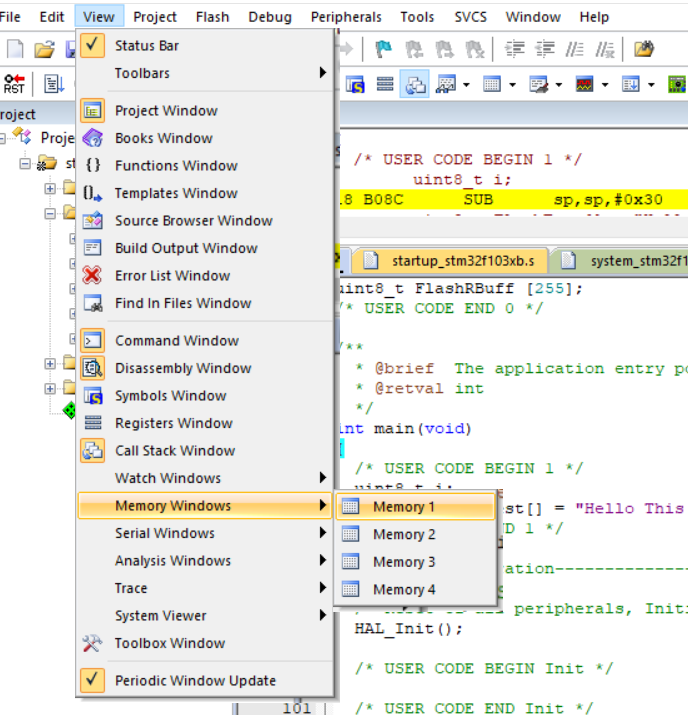Open the Peripherals menu
Screen dimensions: 688x715
[x=346, y=17]
